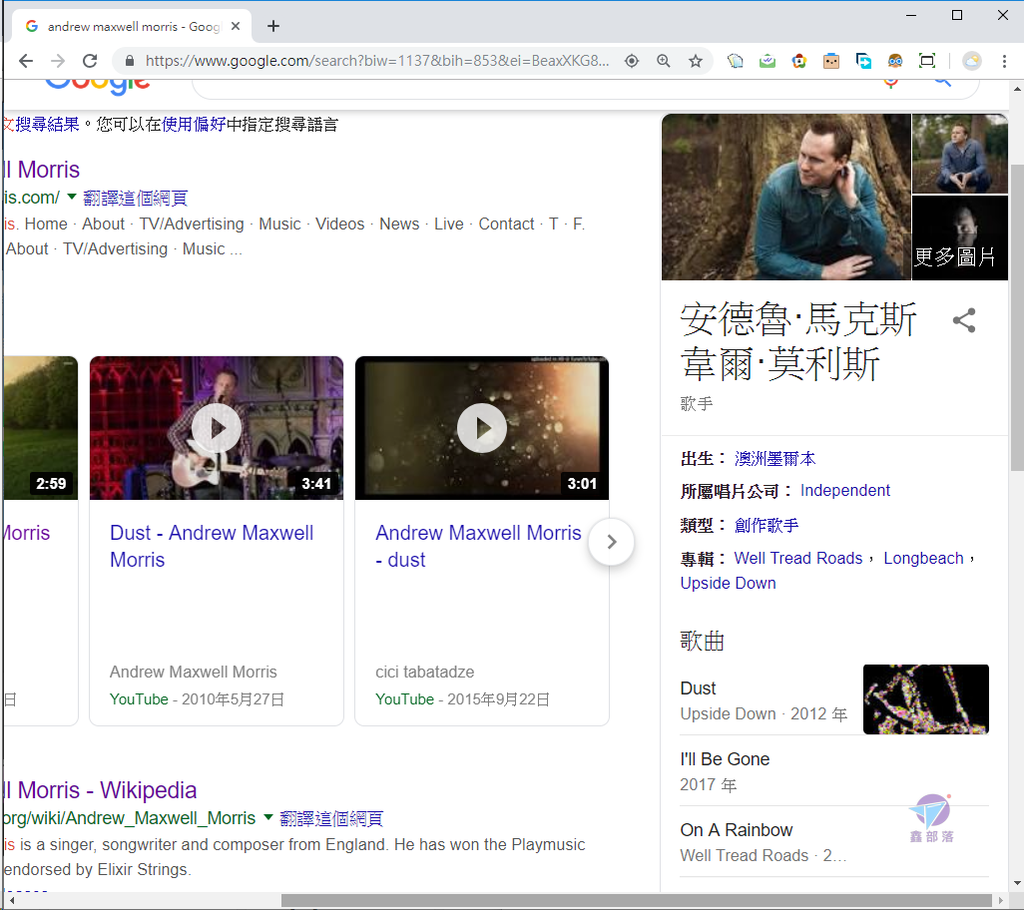Open a new browser tab
Image resolution: width=1024 pixels, height=910 pixels.
[x=274, y=26]
